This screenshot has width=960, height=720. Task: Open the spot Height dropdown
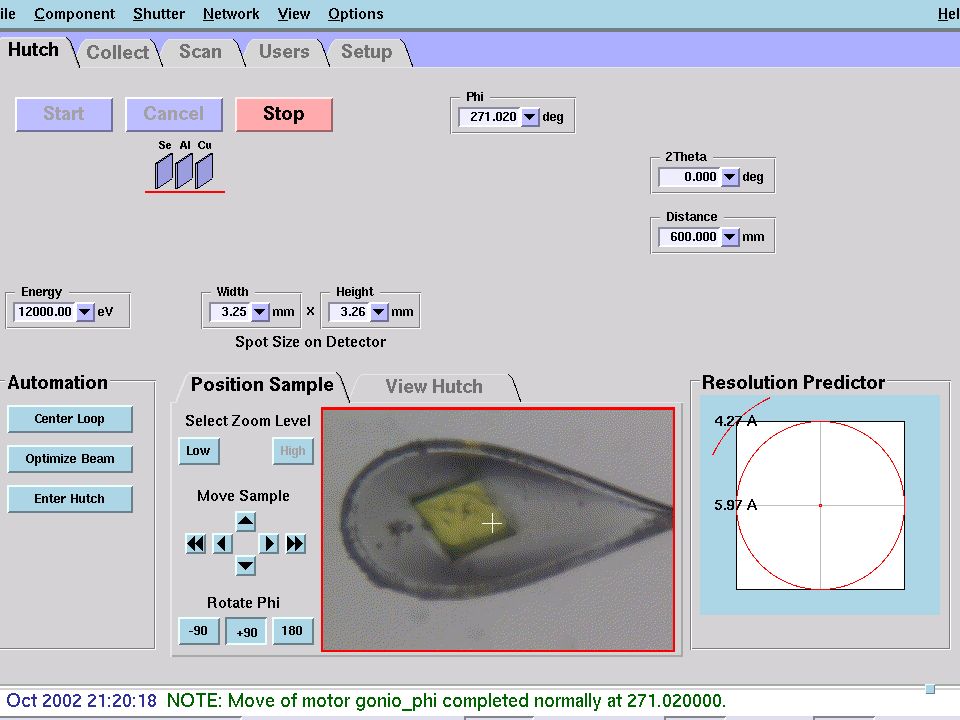point(379,312)
